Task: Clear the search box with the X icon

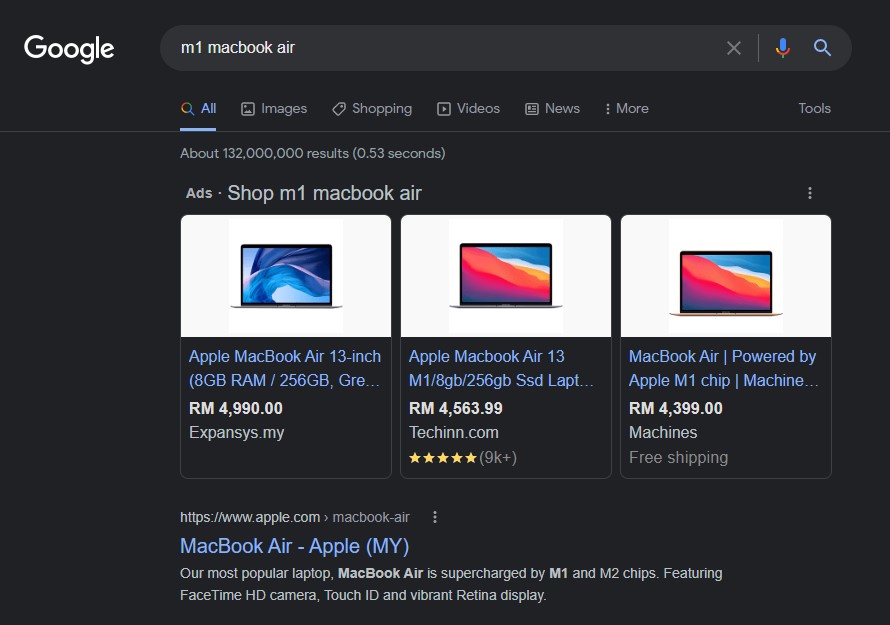Action: click(x=733, y=48)
